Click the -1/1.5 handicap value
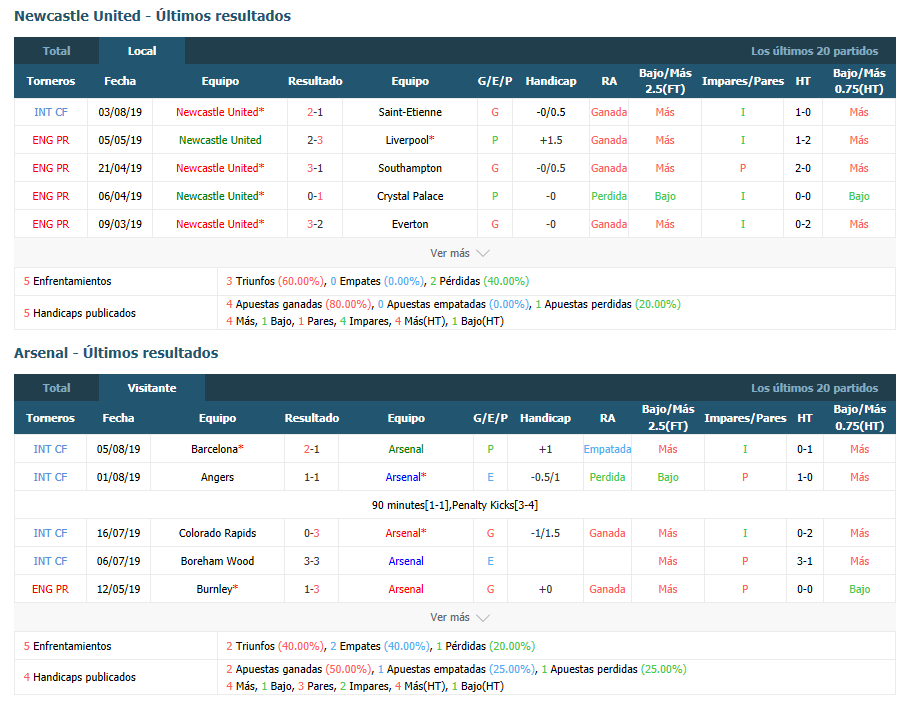 [545, 533]
